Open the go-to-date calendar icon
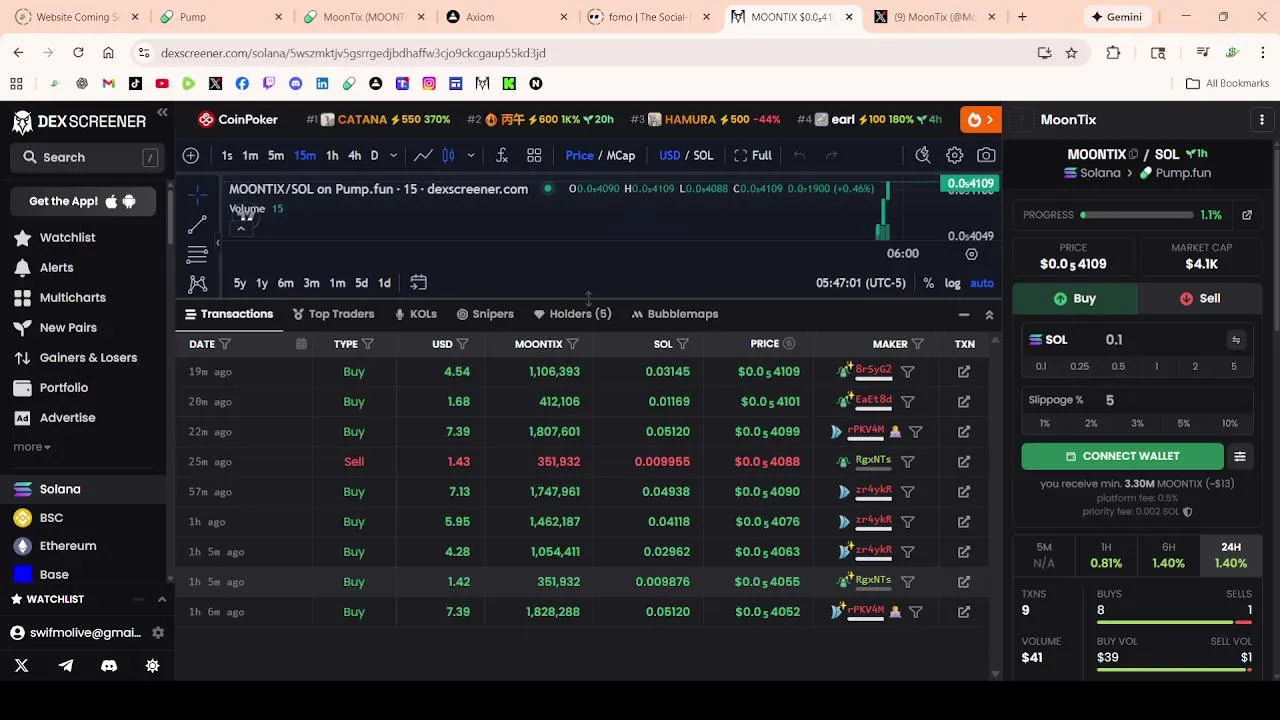The height and width of the screenshot is (720, 1280). [418, 283]
